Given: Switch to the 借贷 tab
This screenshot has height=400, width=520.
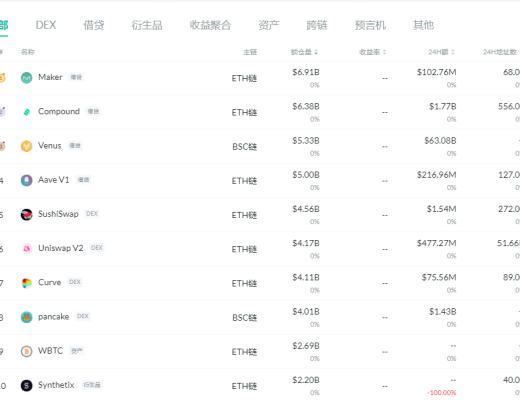Looking at the screenshot, I should tap(94, 25).
